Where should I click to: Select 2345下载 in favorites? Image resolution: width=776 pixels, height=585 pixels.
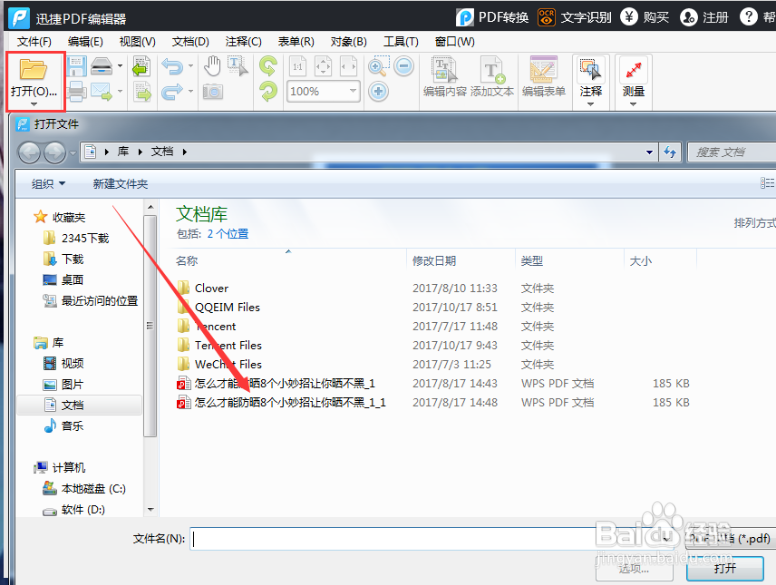(x=76, y=238)
